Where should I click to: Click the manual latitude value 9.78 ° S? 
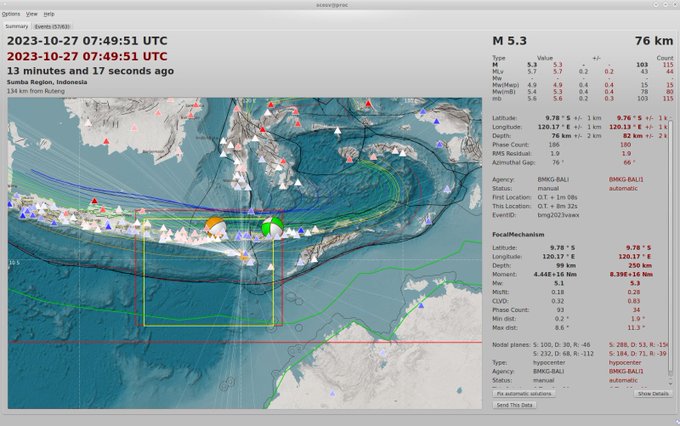click(x=559, y=118)
